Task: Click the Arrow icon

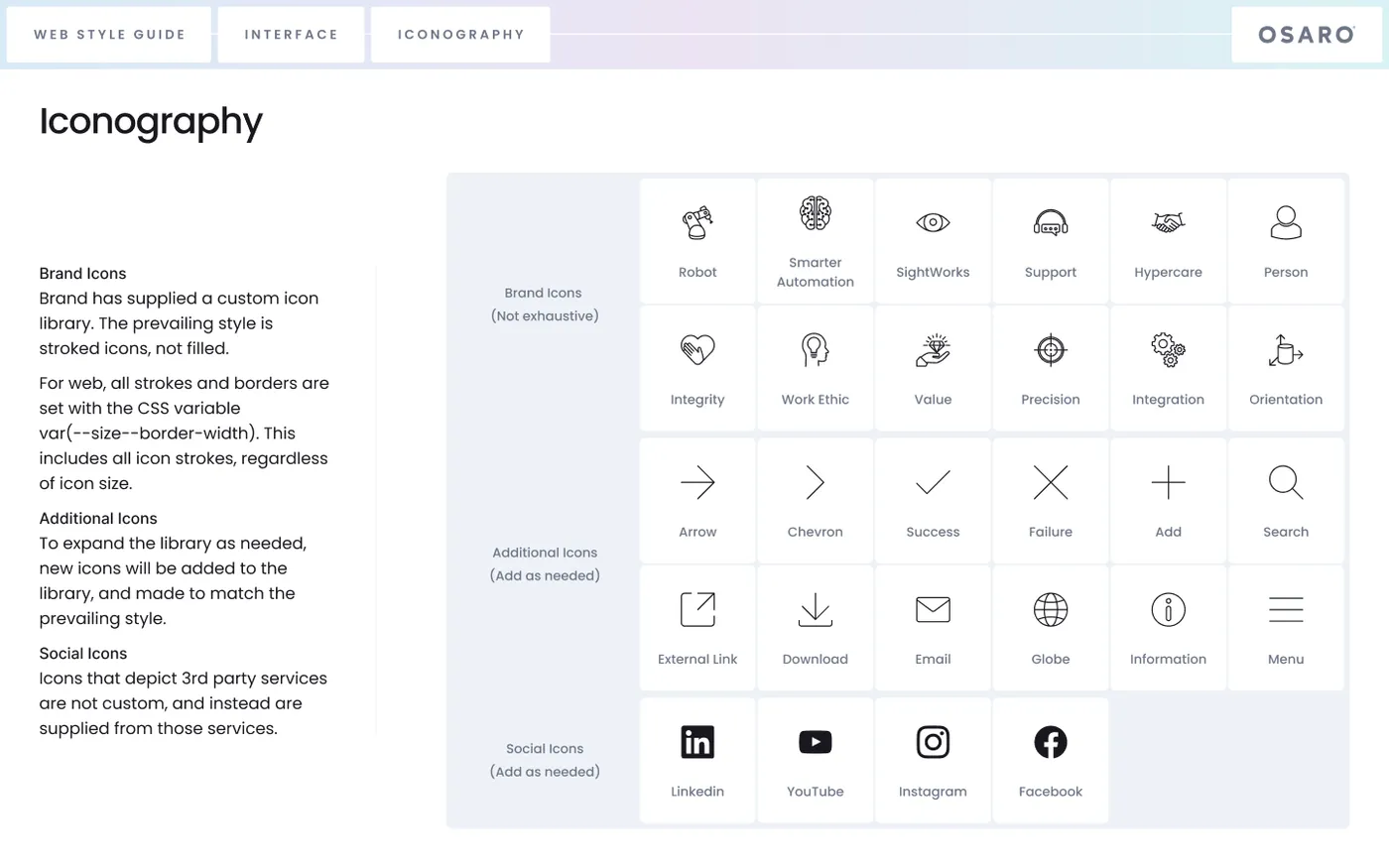Action: 697,483
